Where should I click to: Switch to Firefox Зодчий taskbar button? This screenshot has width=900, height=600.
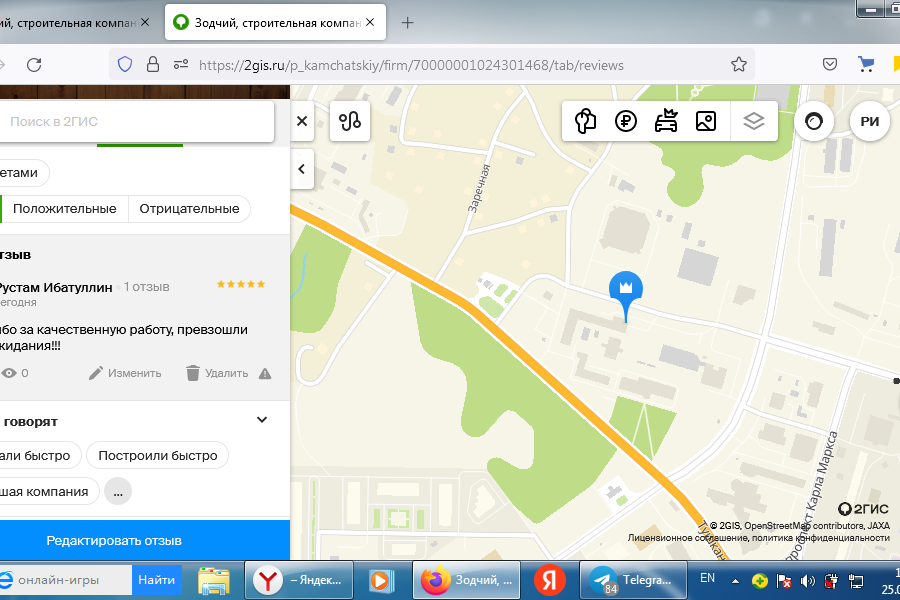[x=467, y=580]
